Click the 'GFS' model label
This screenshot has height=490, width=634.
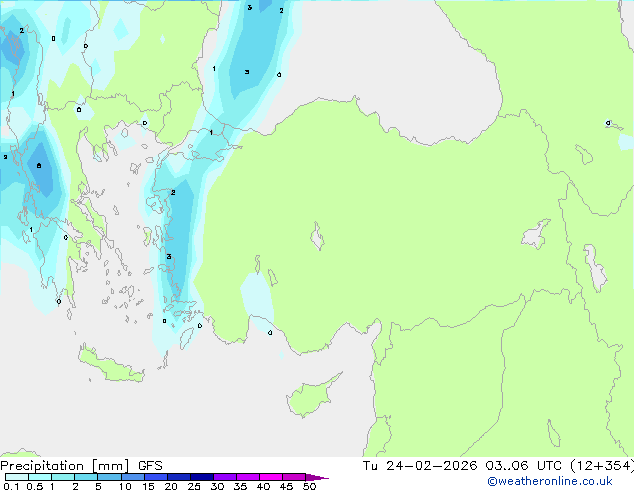point(150,466)
